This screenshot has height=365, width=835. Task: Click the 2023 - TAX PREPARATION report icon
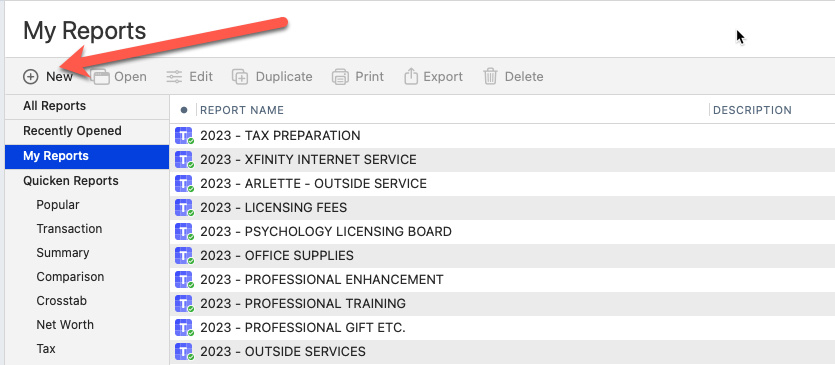(x=184, y=136)
